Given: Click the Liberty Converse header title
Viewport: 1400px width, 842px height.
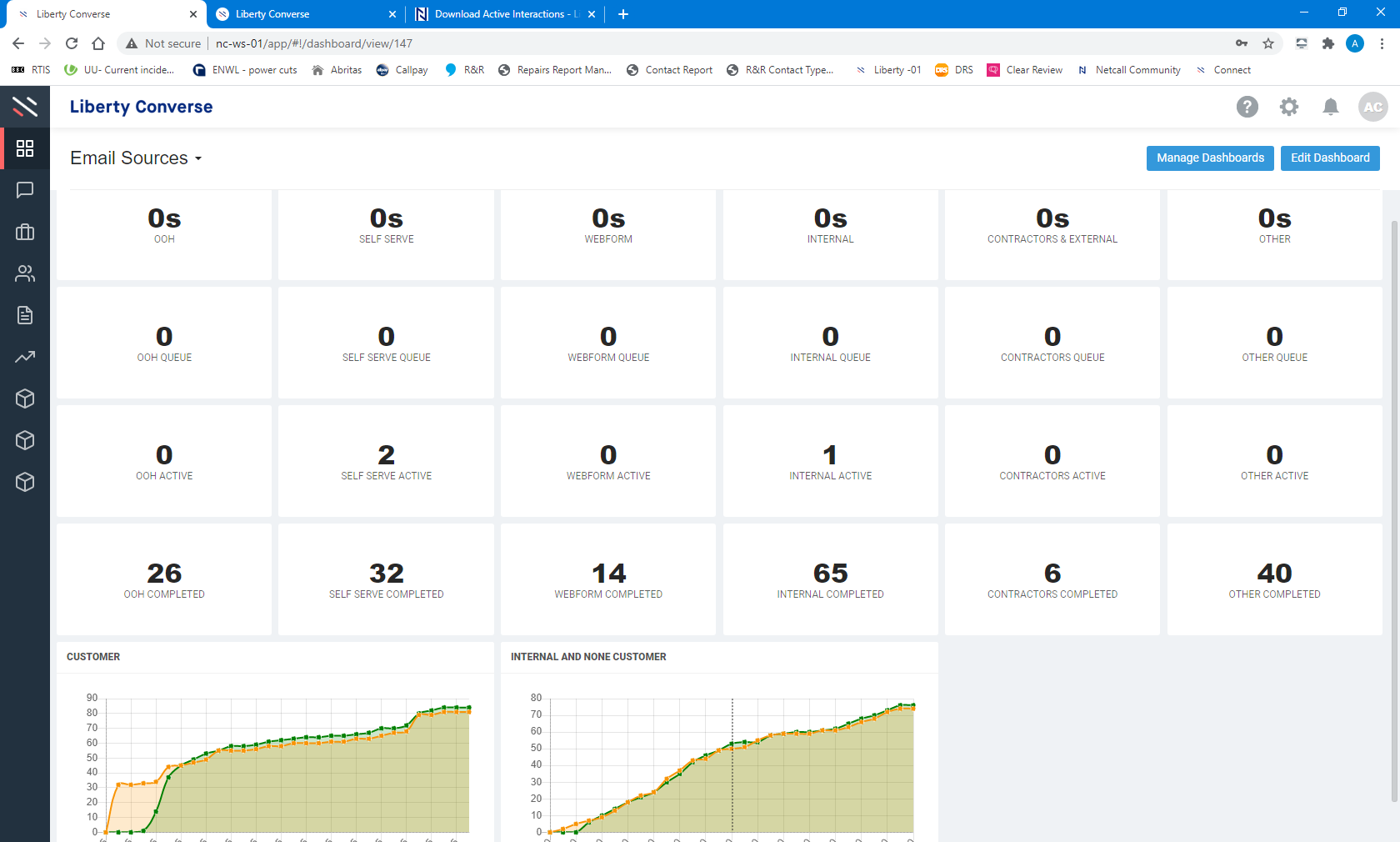Looking at the screenshot, I should click(141, 107).
